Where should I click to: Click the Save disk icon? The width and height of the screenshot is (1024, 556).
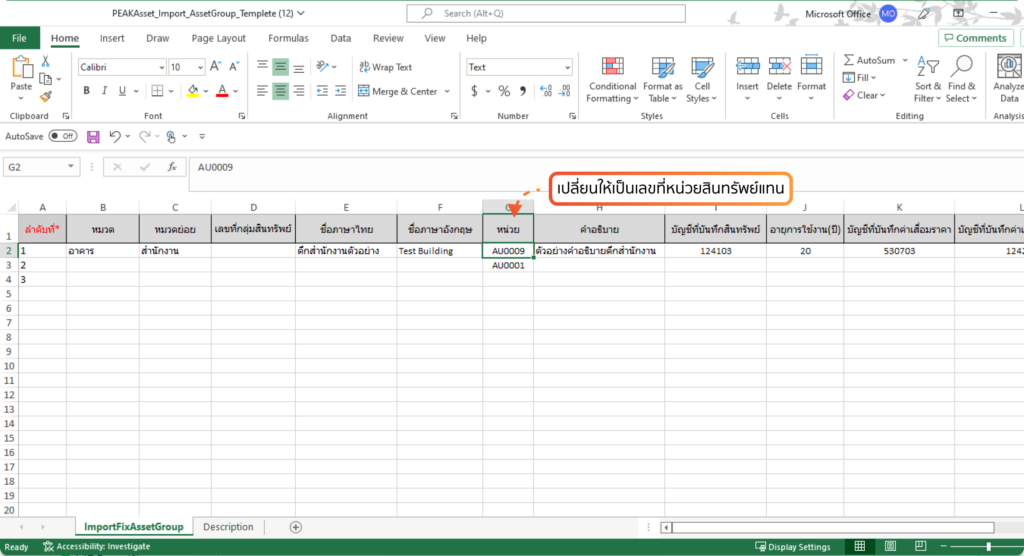click(93, 137)
